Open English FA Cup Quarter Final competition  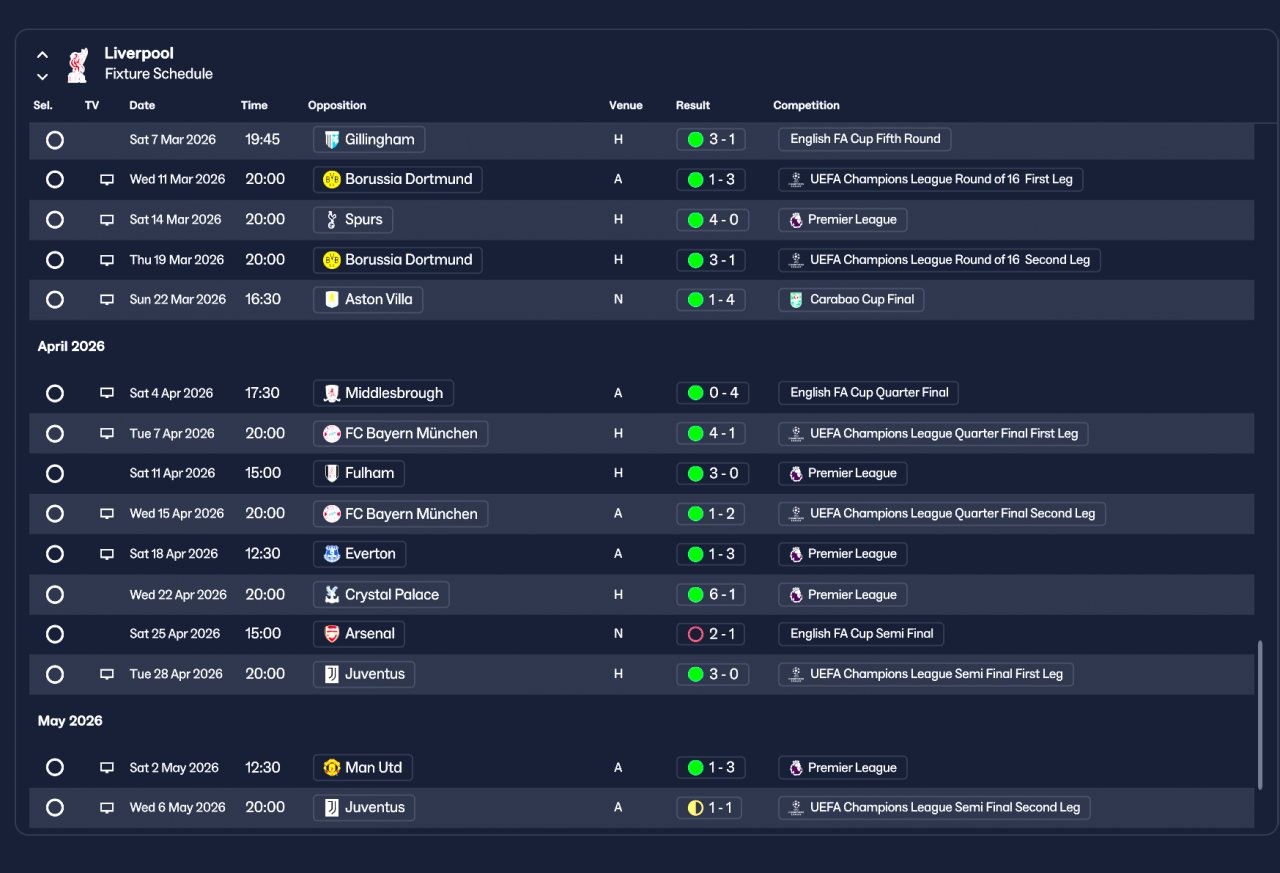click(869, 393)
